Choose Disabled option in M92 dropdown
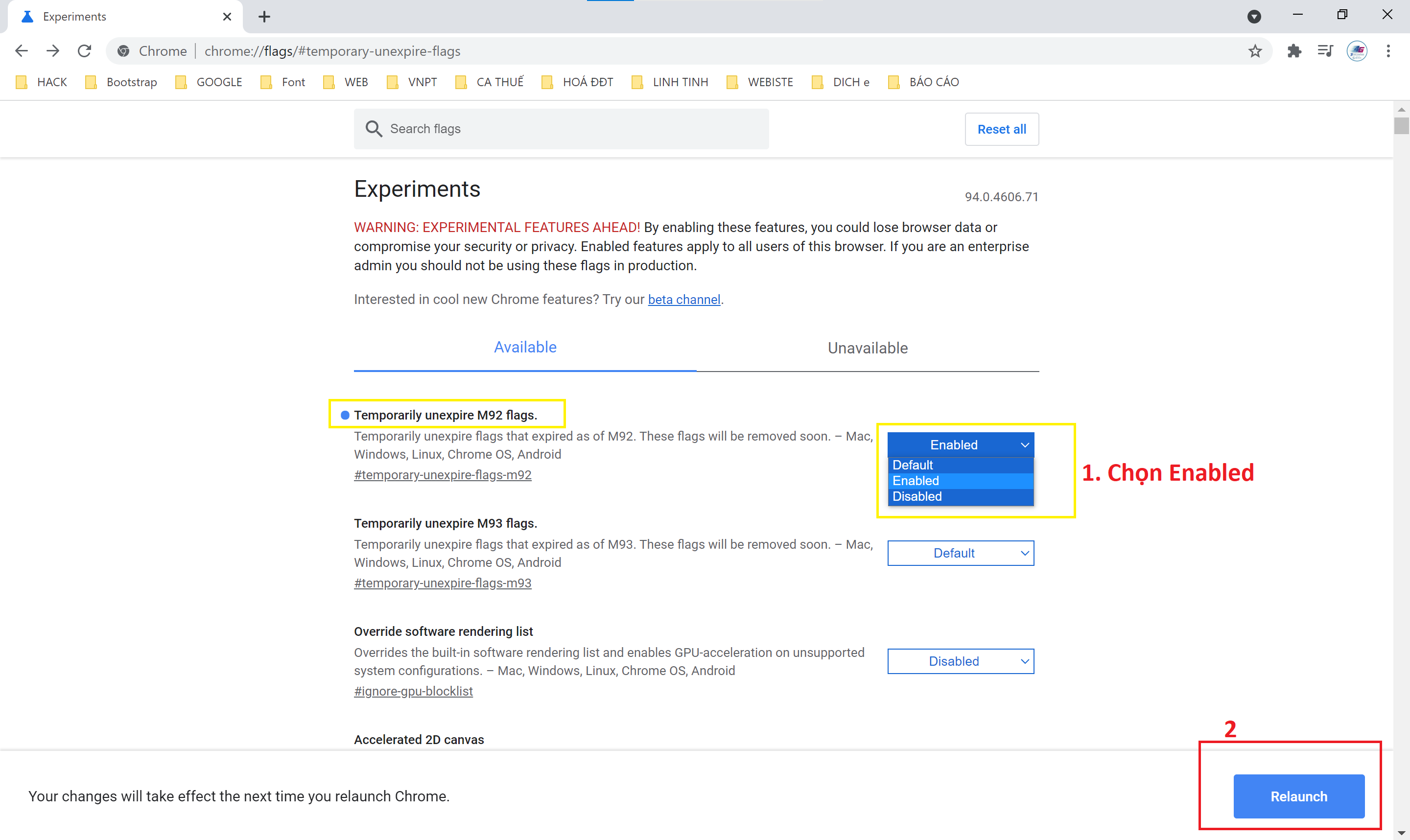The image size is (1410, 840). (x=960, y=496)
